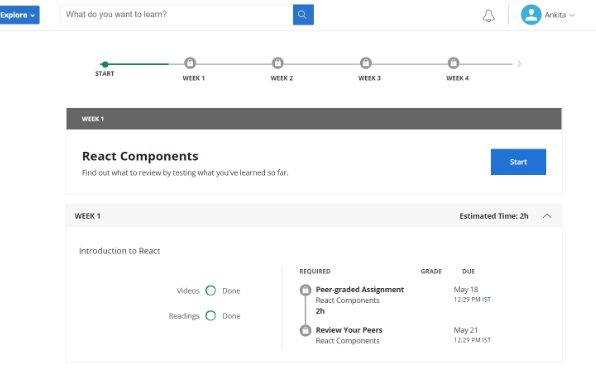Click lock icon beside Review Your Peers
The width and height of the screenshot is (596, 374).
305,330
